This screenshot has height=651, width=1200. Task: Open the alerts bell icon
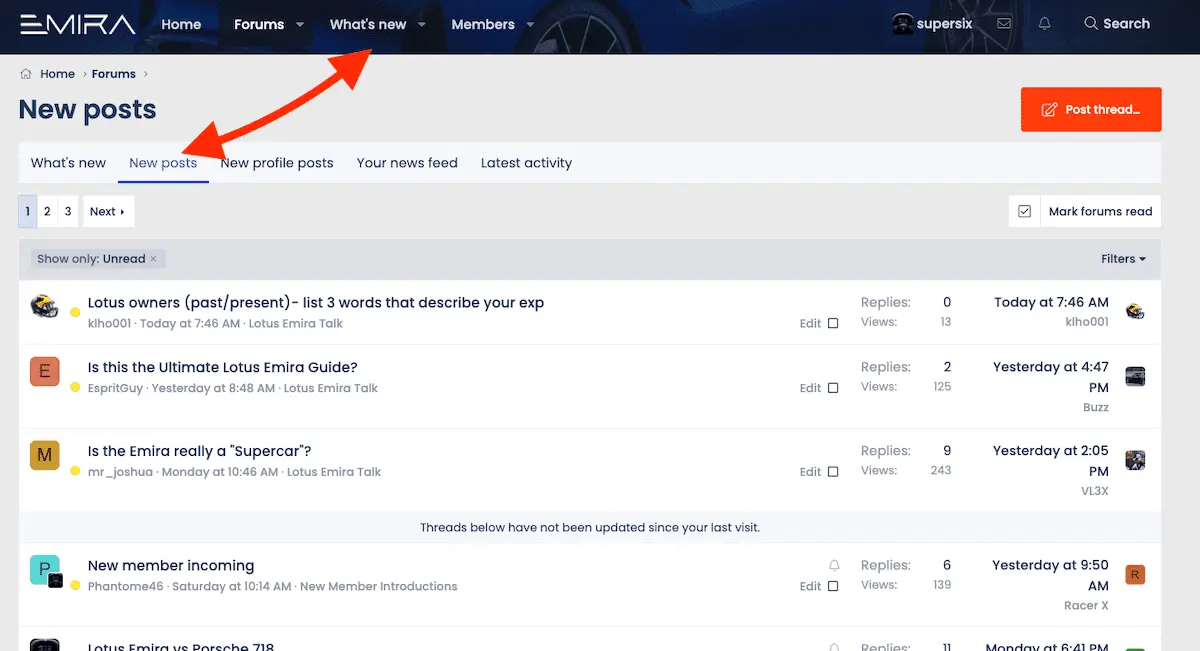pyautogui.click(x=1045, y=24)
